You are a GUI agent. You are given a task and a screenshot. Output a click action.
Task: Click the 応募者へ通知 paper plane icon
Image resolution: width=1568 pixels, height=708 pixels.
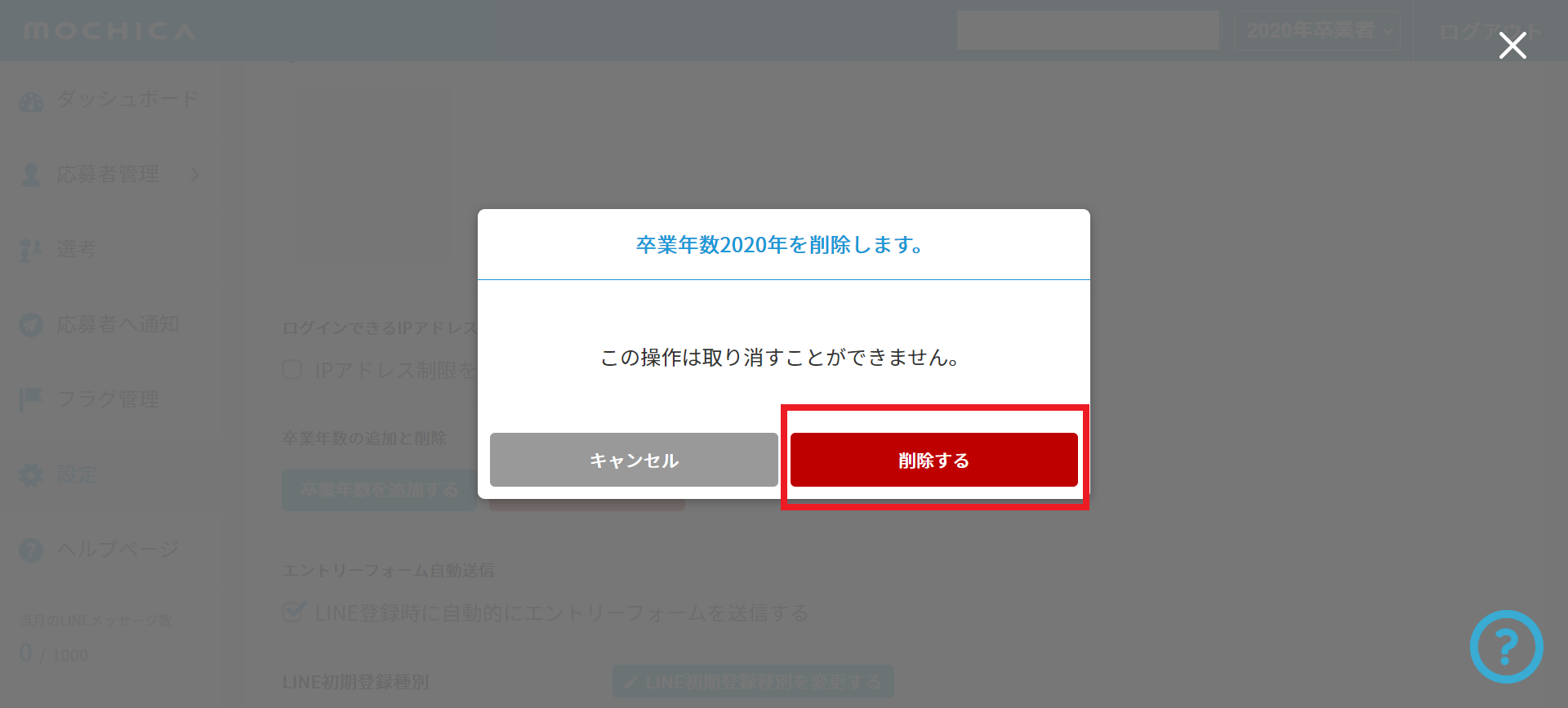[31, 325]
